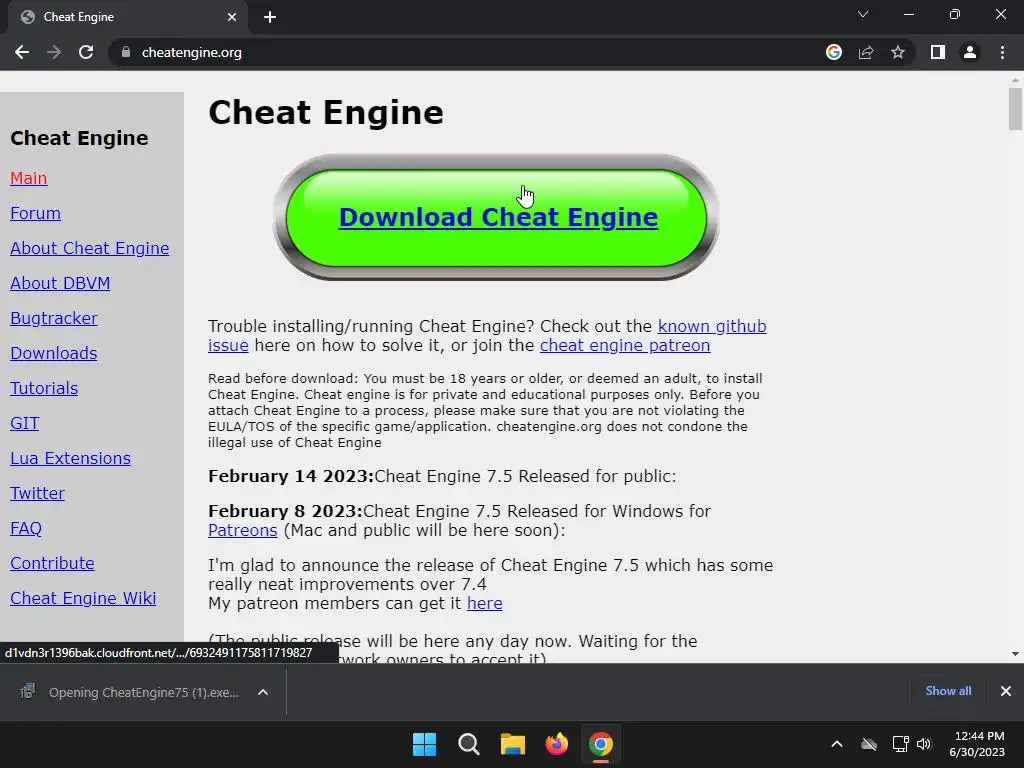Open the FAQ link
The height and width of the screenshot is (768, 1024).
pyautogui.click(x=26, y=528)
